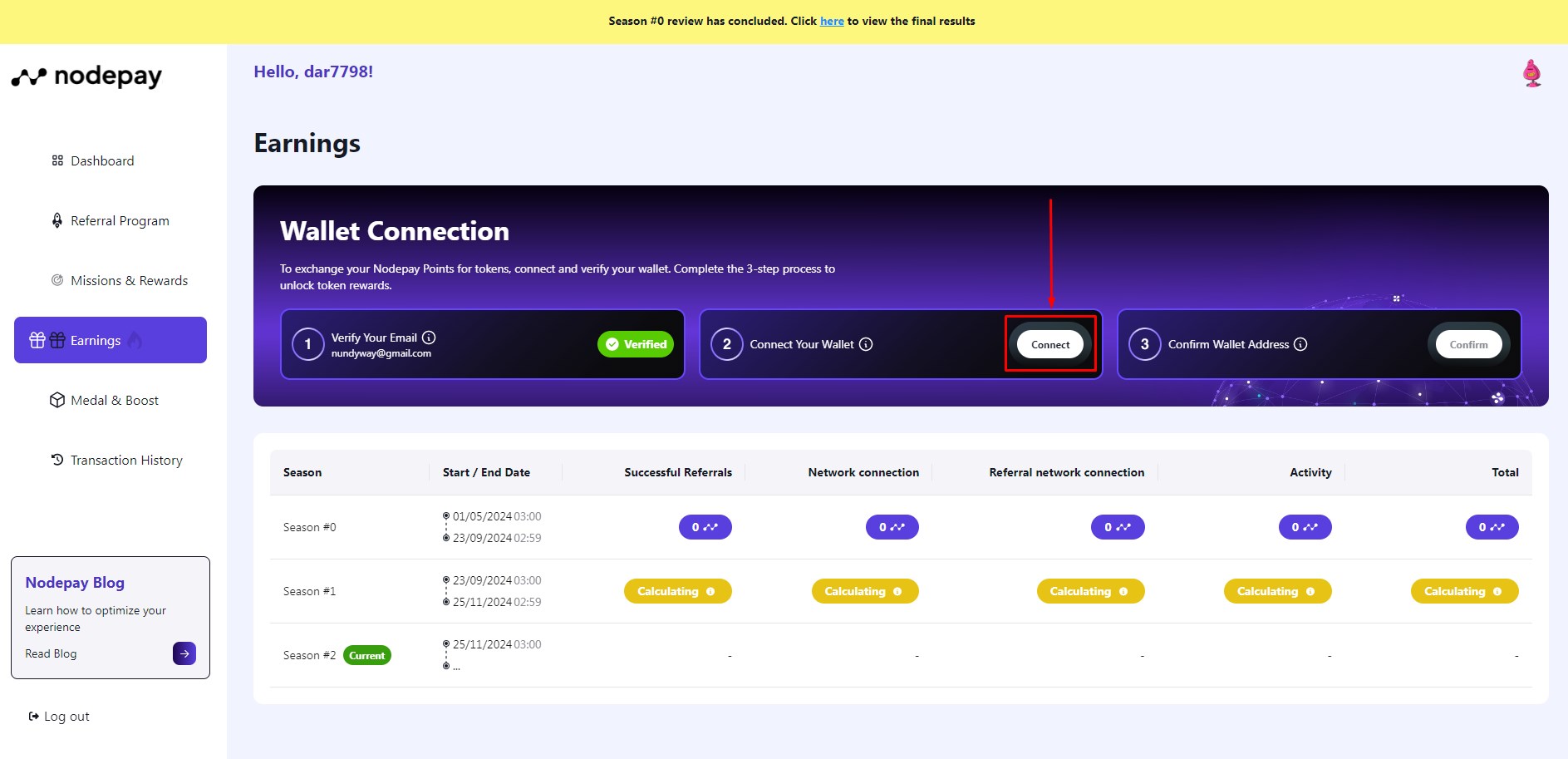Open the Dashboard menu item
Viewport: 1568px width, 759px height.
[x=102, y=160]
